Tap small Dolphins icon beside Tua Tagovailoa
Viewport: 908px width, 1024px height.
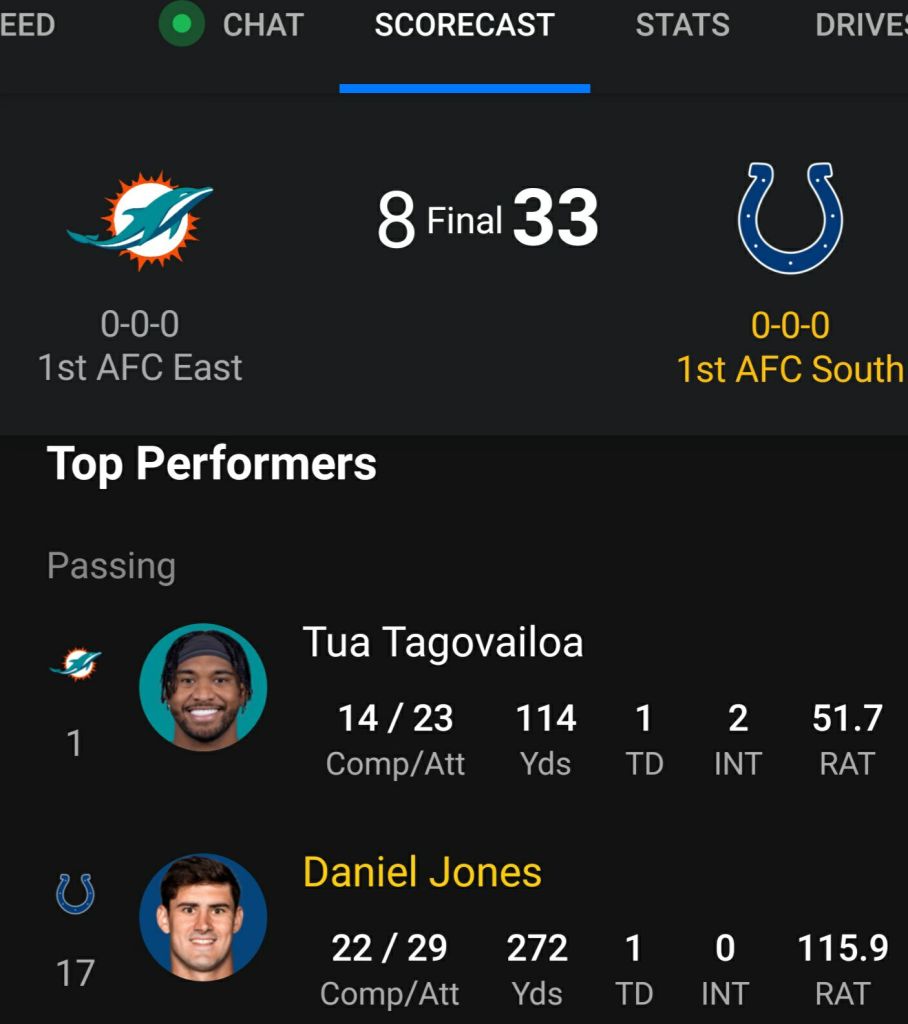click(76, 663)
